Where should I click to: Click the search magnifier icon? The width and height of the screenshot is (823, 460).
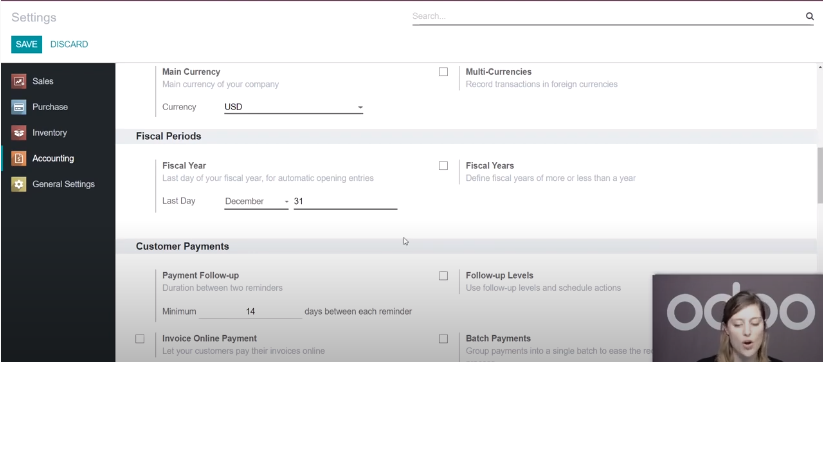pyautogui.click(x=809, y=17)
